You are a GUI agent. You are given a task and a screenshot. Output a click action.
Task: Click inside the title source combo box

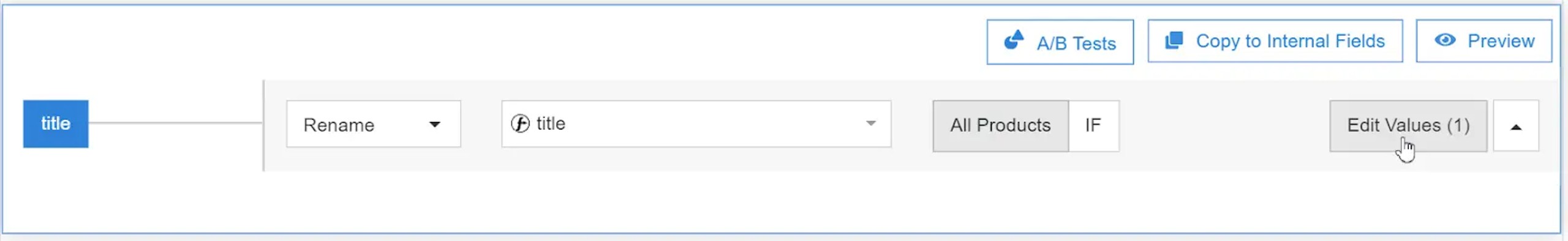click(x=696, y=124)
